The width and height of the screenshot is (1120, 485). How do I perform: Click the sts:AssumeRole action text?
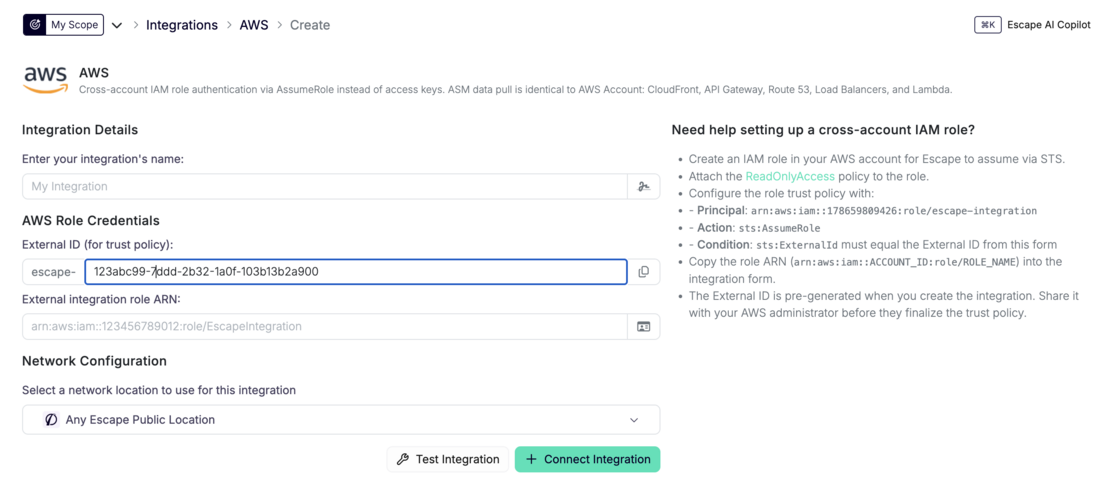[x=779, y=228]
